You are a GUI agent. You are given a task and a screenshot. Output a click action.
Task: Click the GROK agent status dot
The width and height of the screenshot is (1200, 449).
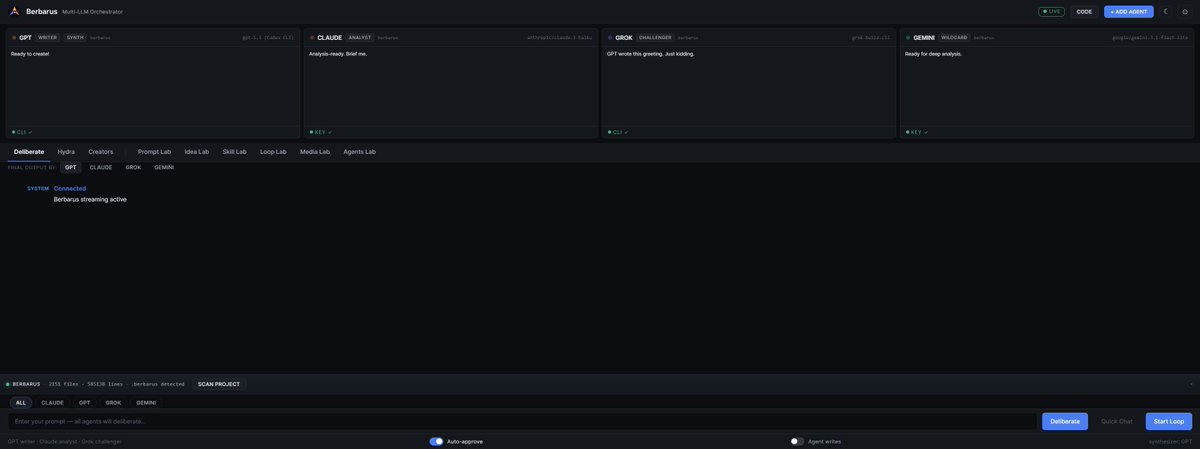tap(610, 37)
